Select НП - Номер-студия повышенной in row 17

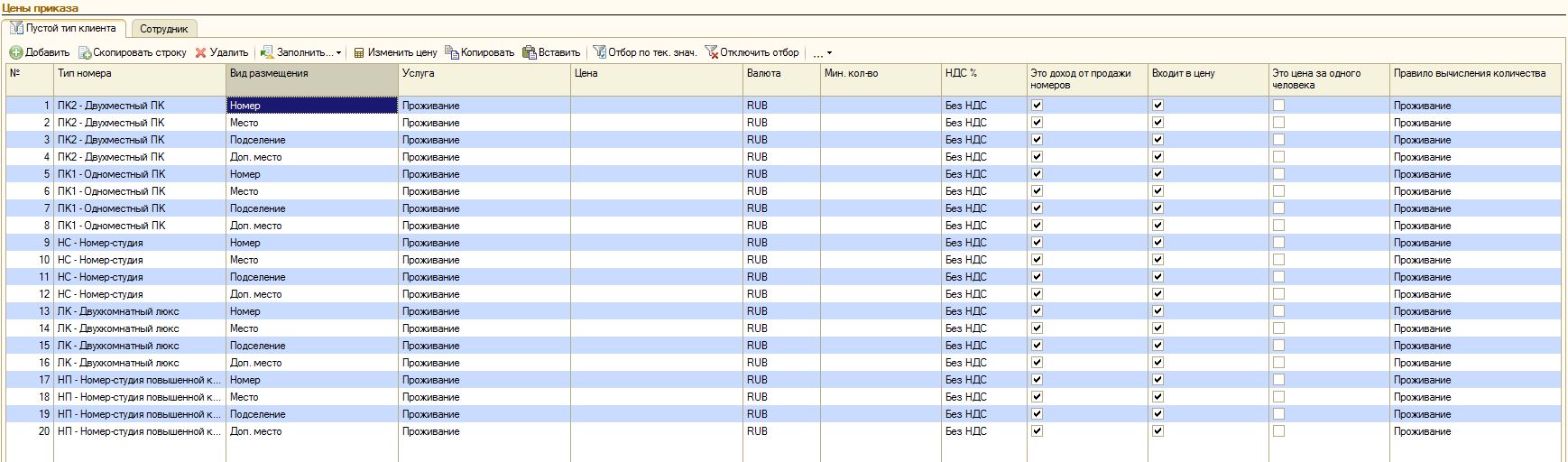tap(140, 380)
